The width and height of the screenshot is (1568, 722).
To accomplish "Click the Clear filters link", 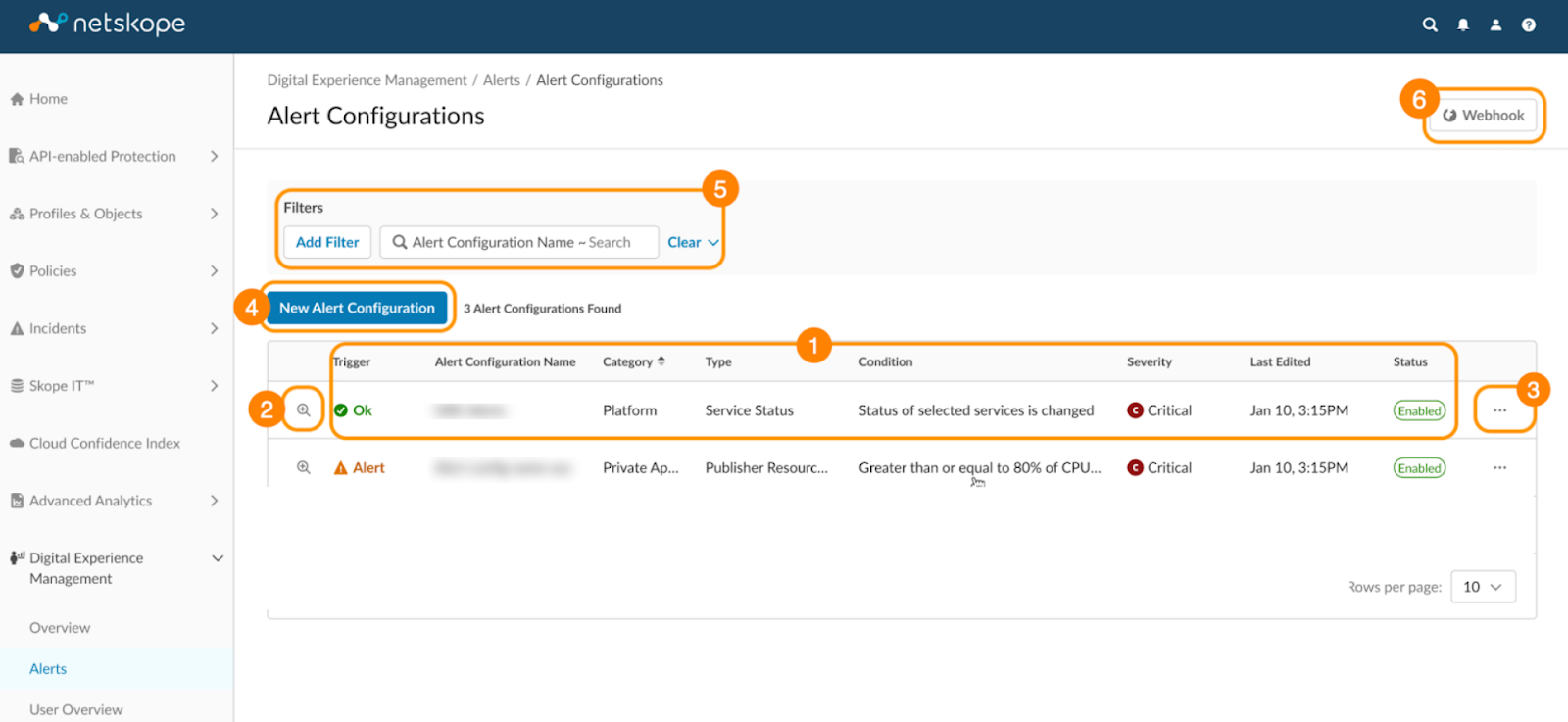I will 684,242.
